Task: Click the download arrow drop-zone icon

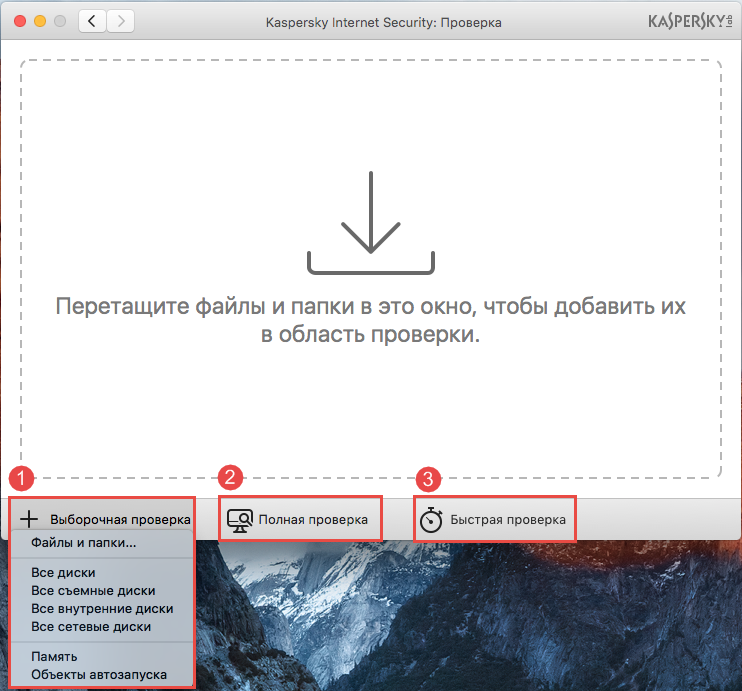Action: pos(371,222)
